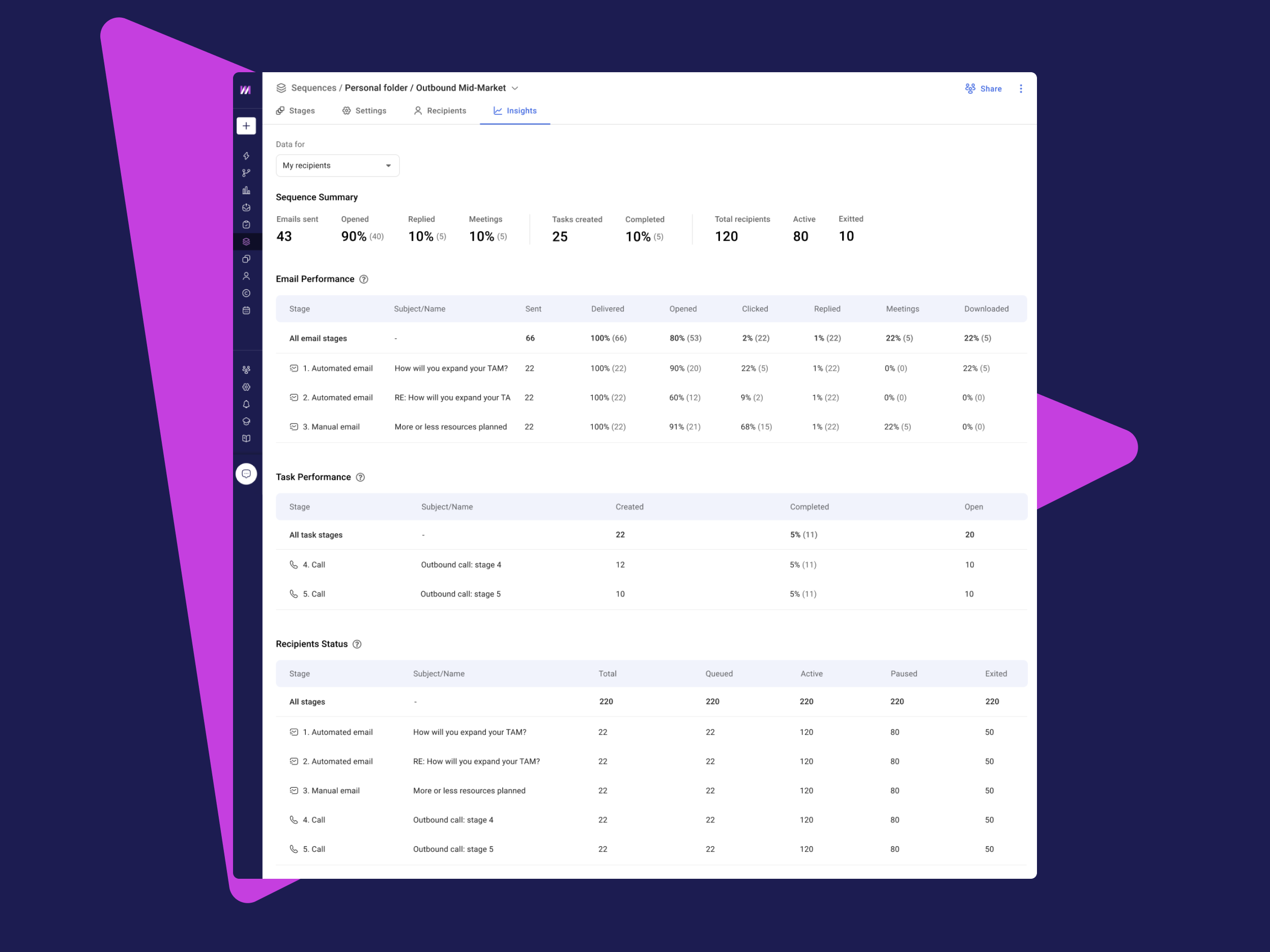The image size is (1270, 952).
Task: Open the calendar icon in the sidebar
Action: coord(246,310)
